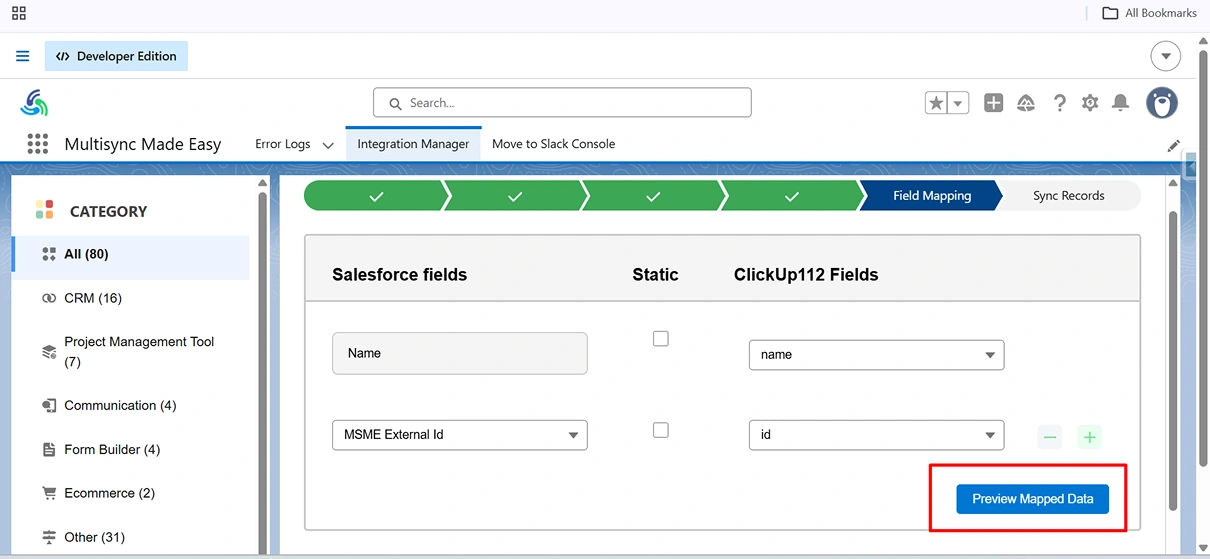This screenshot has height=559, width=1210.
Task: Toggle Static checkbox for MSME External Id row
Action: coord(660,430)
